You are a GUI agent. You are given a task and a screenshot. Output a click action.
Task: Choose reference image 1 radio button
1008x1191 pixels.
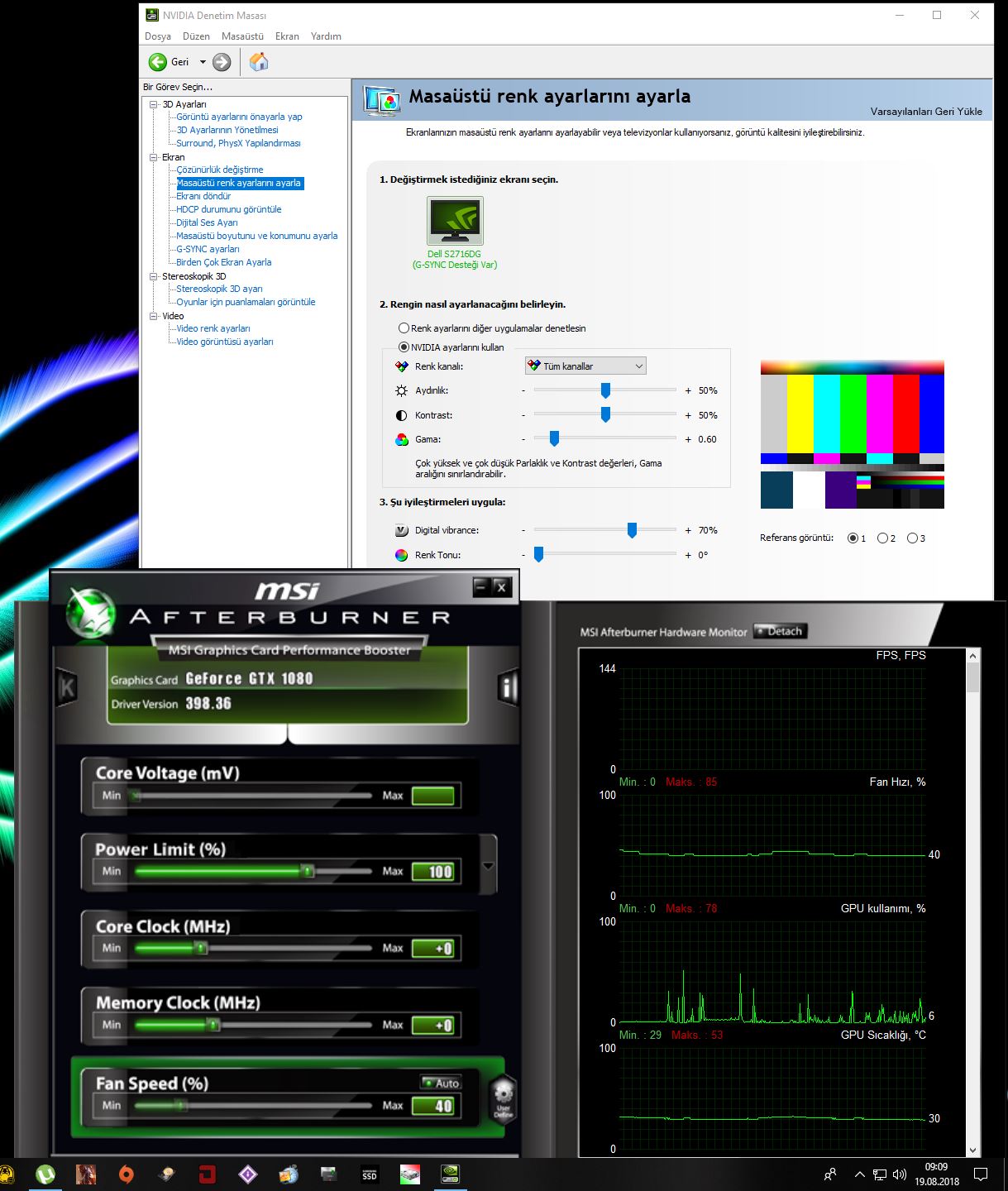pos(853,538)
